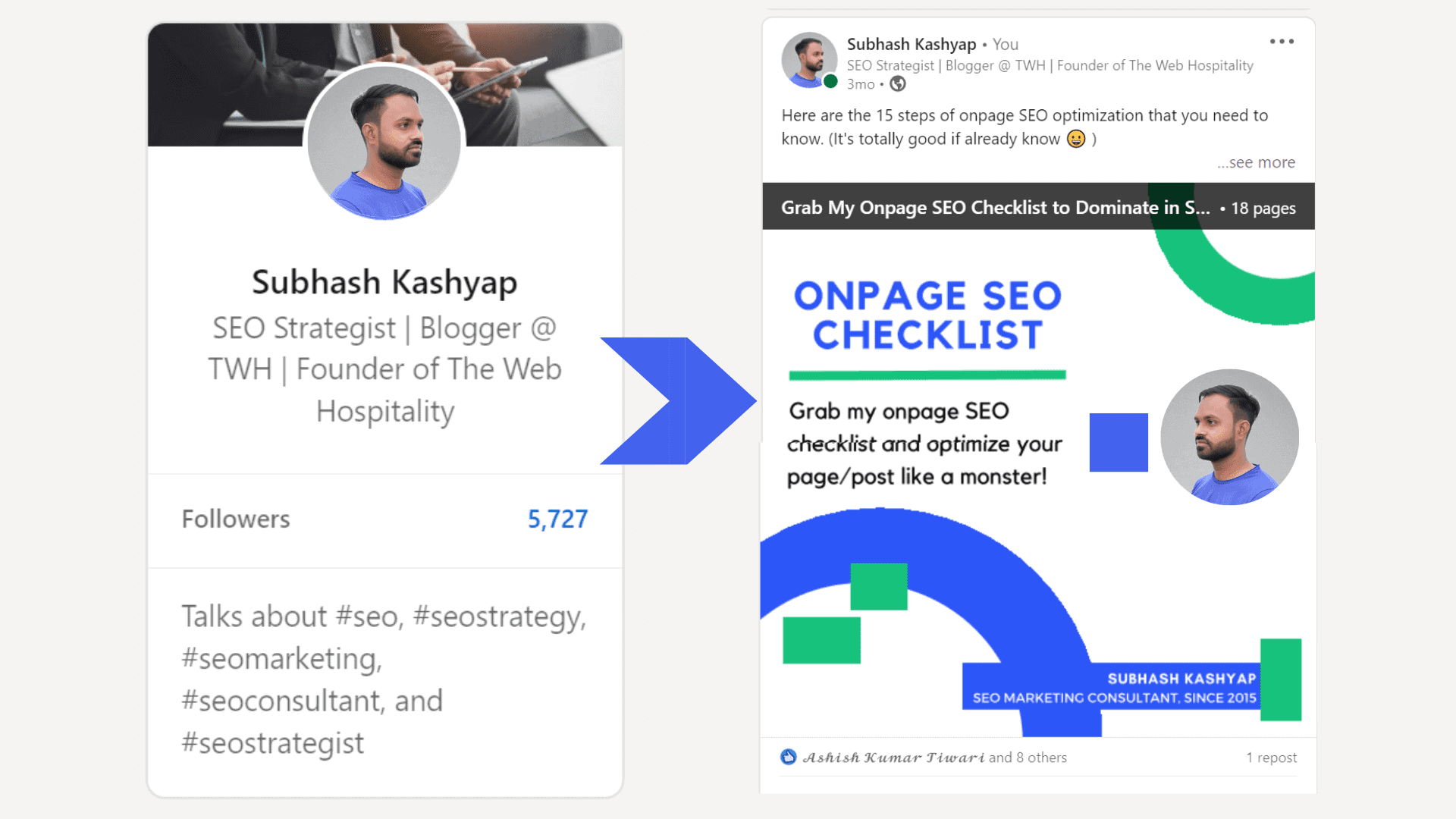This screenshot has height=819, width=1456.
Task: Click the like reaction icon near Ashish Kumar Tiwari
Action: click(789, 757)
